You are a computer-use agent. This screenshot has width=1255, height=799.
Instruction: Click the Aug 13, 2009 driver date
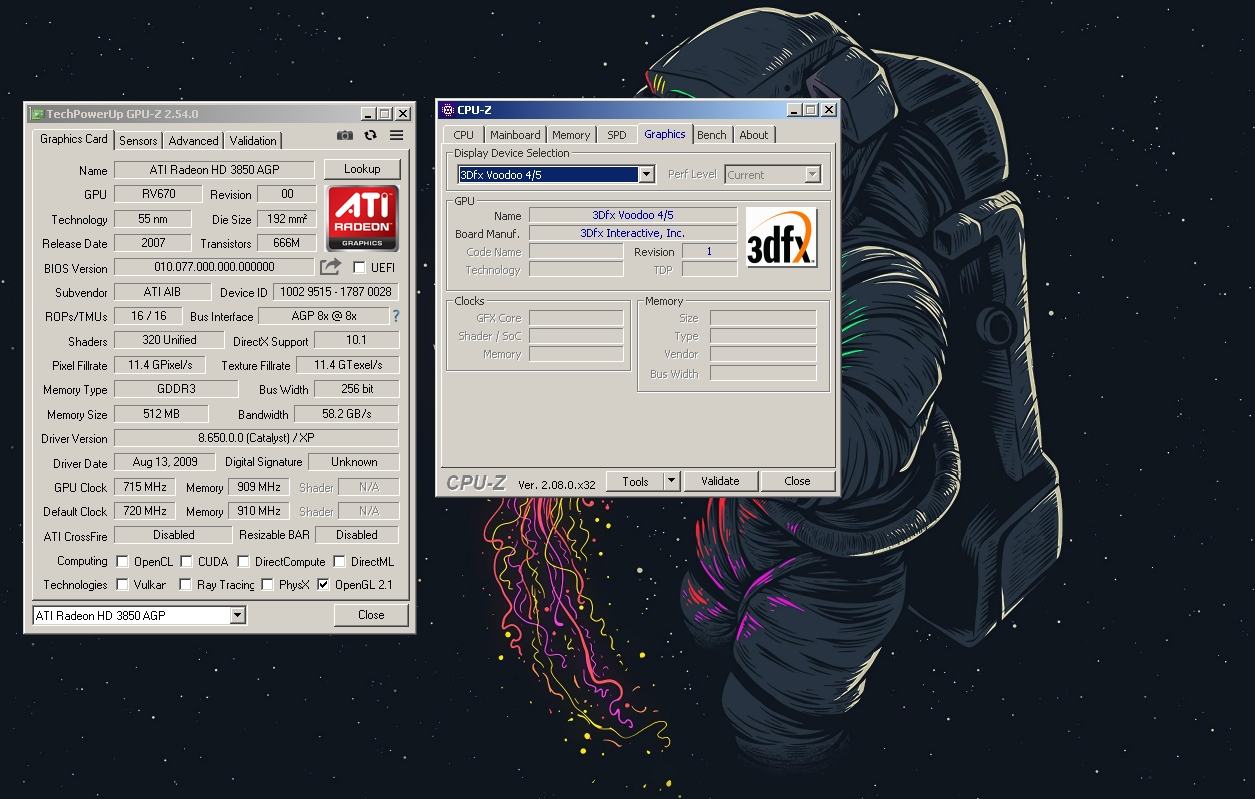(x=163, y=462)
